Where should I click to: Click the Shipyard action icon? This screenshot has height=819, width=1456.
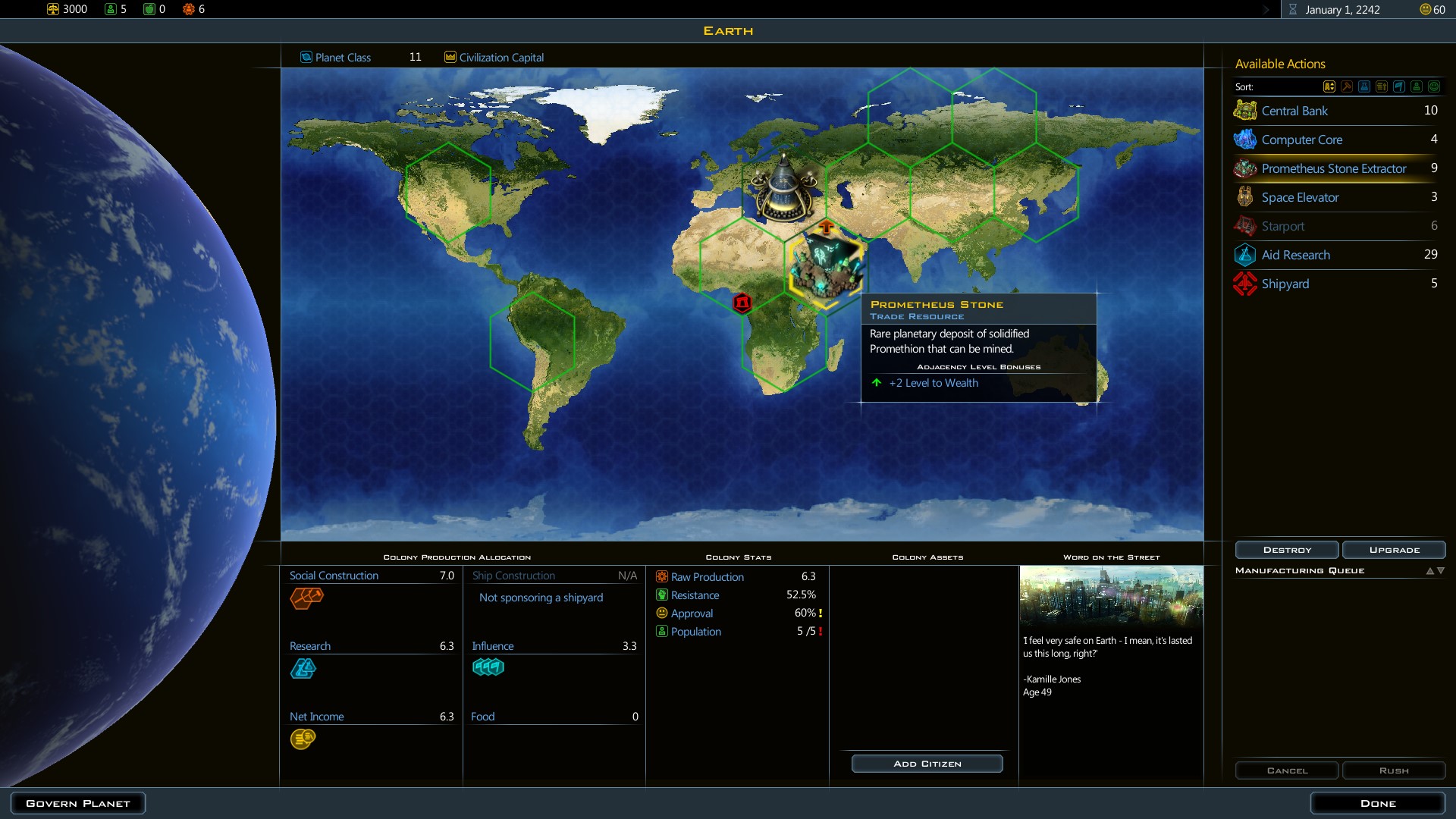(x=1244, y=284)
